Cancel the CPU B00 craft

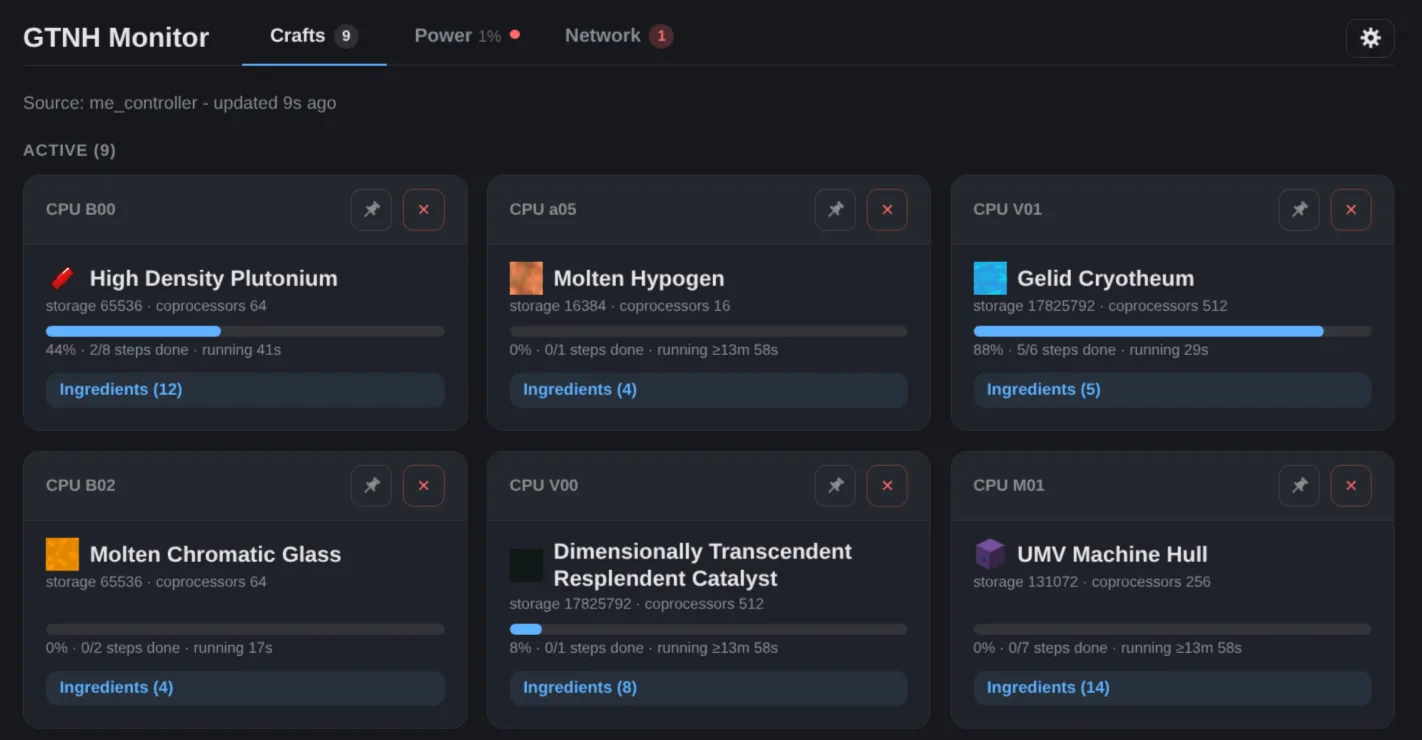[x=424, y=210]
